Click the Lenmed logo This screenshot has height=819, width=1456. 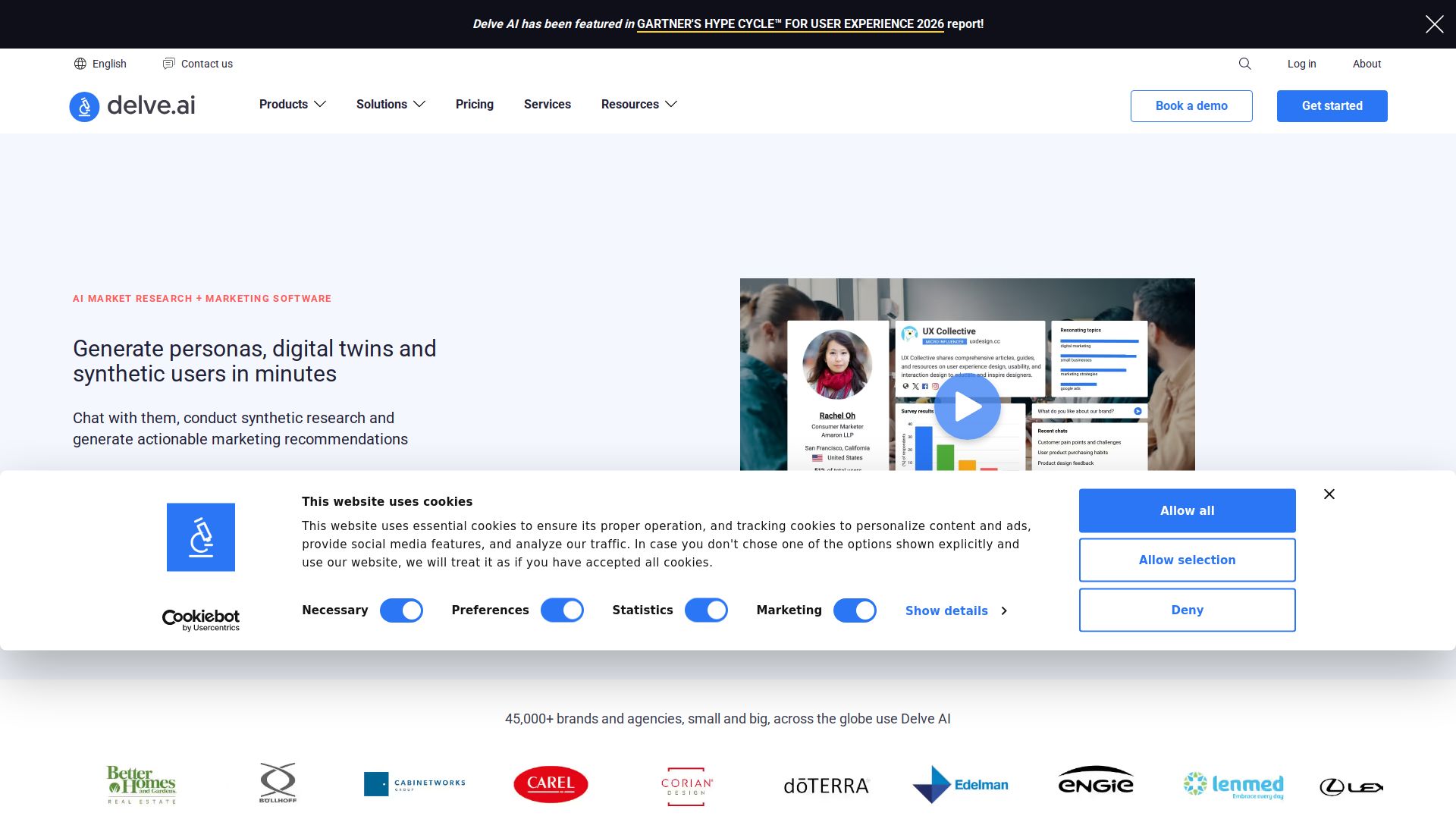1234,786
